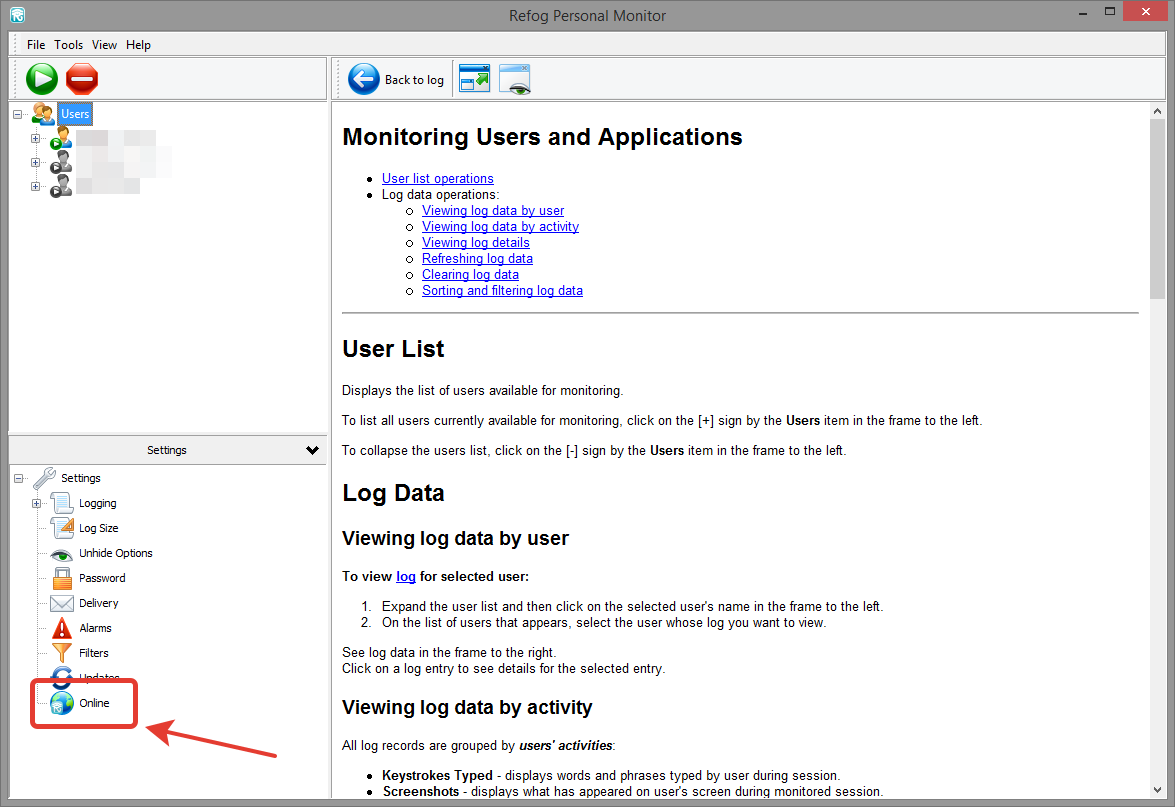This screenshot has height=807, width=1175.
Task: Collapse the Users tree node
Action: click(17, 115)
